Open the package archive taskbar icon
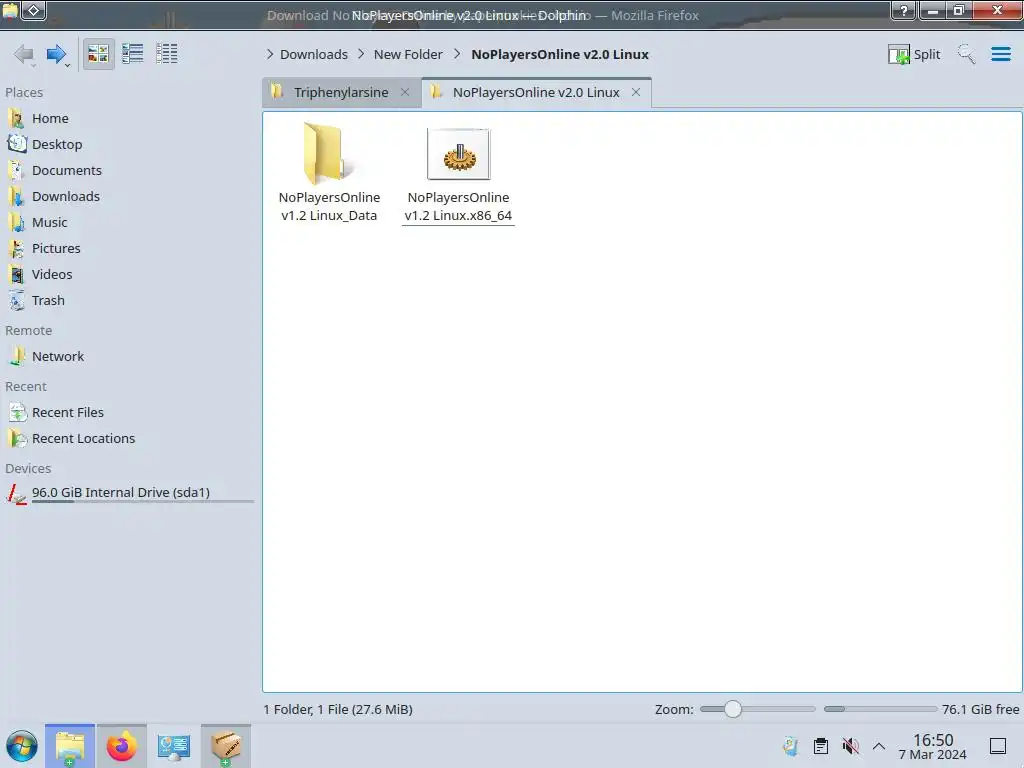This screenshot has height=768, width=1024. 225,746
